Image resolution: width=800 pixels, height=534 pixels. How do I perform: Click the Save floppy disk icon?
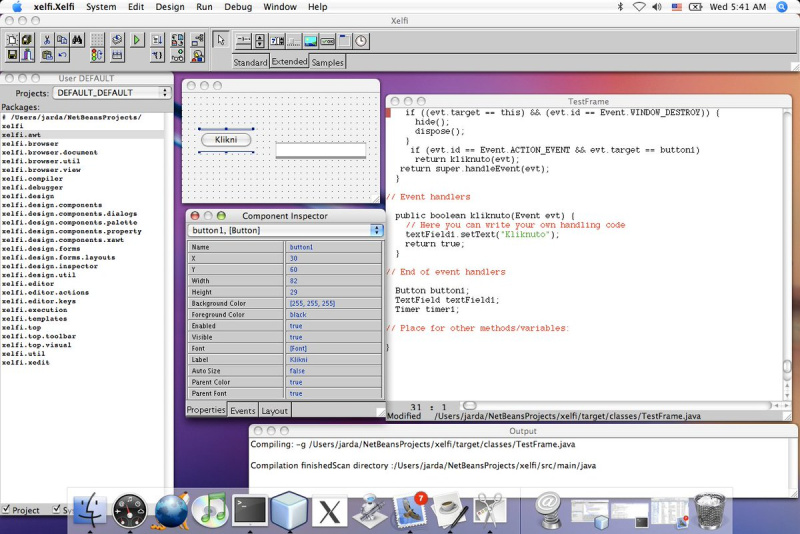(x=12, y=55)
